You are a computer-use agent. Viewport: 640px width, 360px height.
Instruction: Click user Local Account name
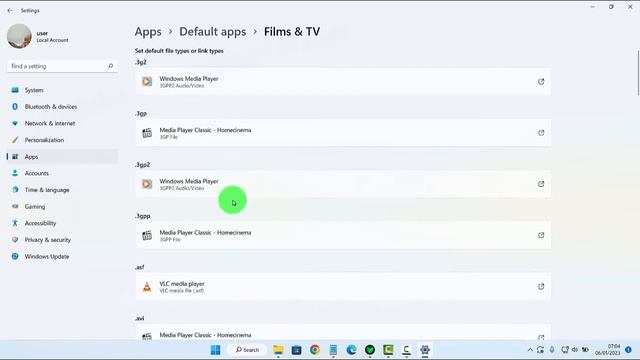click(x=52, y=36)
